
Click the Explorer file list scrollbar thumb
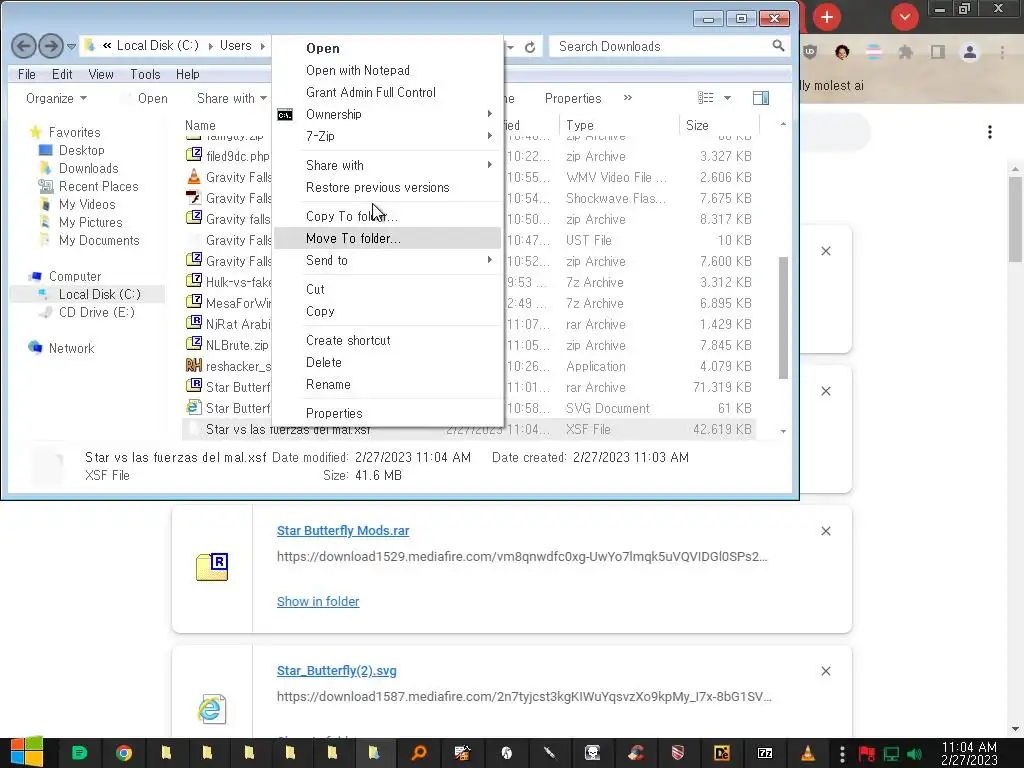[x=783, y=317]
